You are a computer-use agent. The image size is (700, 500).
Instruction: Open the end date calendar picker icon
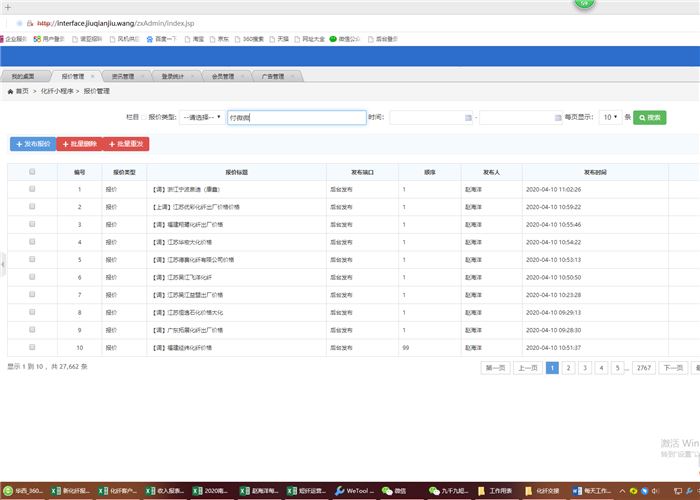click(x=556, y=118)
